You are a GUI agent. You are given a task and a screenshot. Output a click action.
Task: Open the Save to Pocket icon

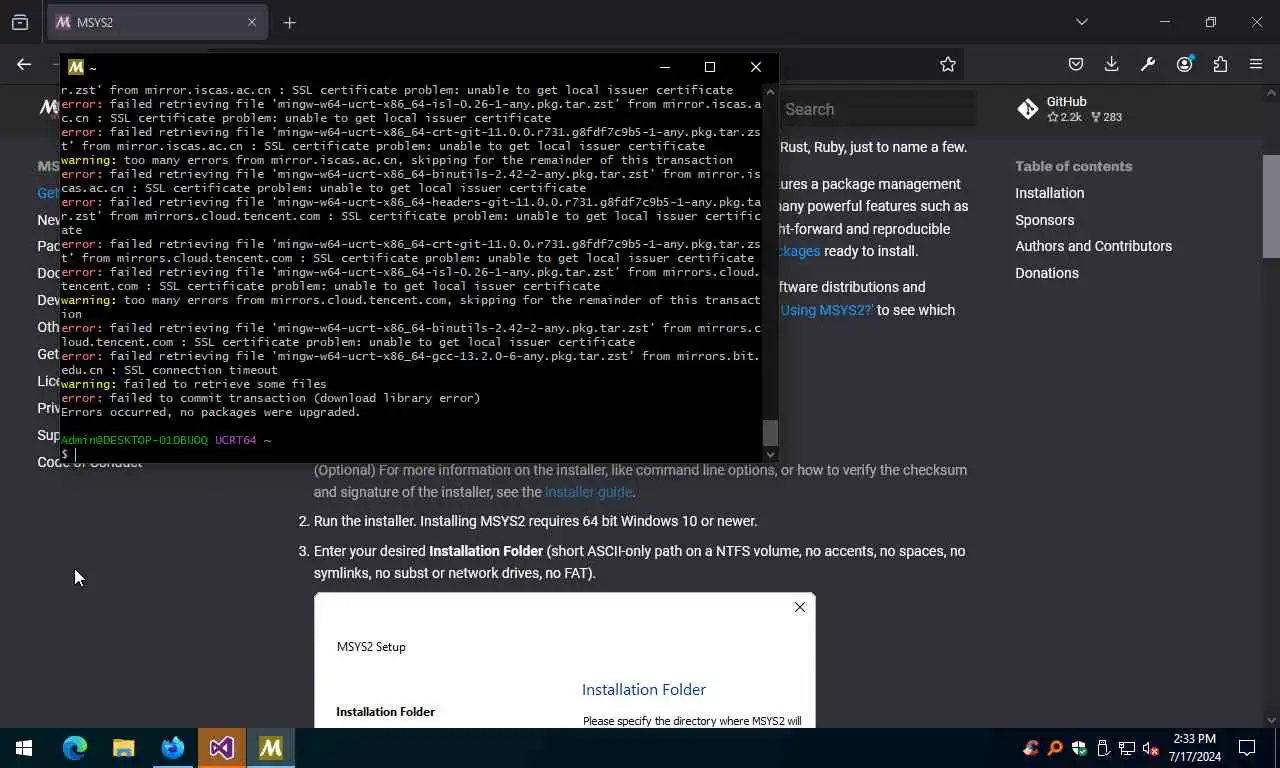pos(1075,64)
